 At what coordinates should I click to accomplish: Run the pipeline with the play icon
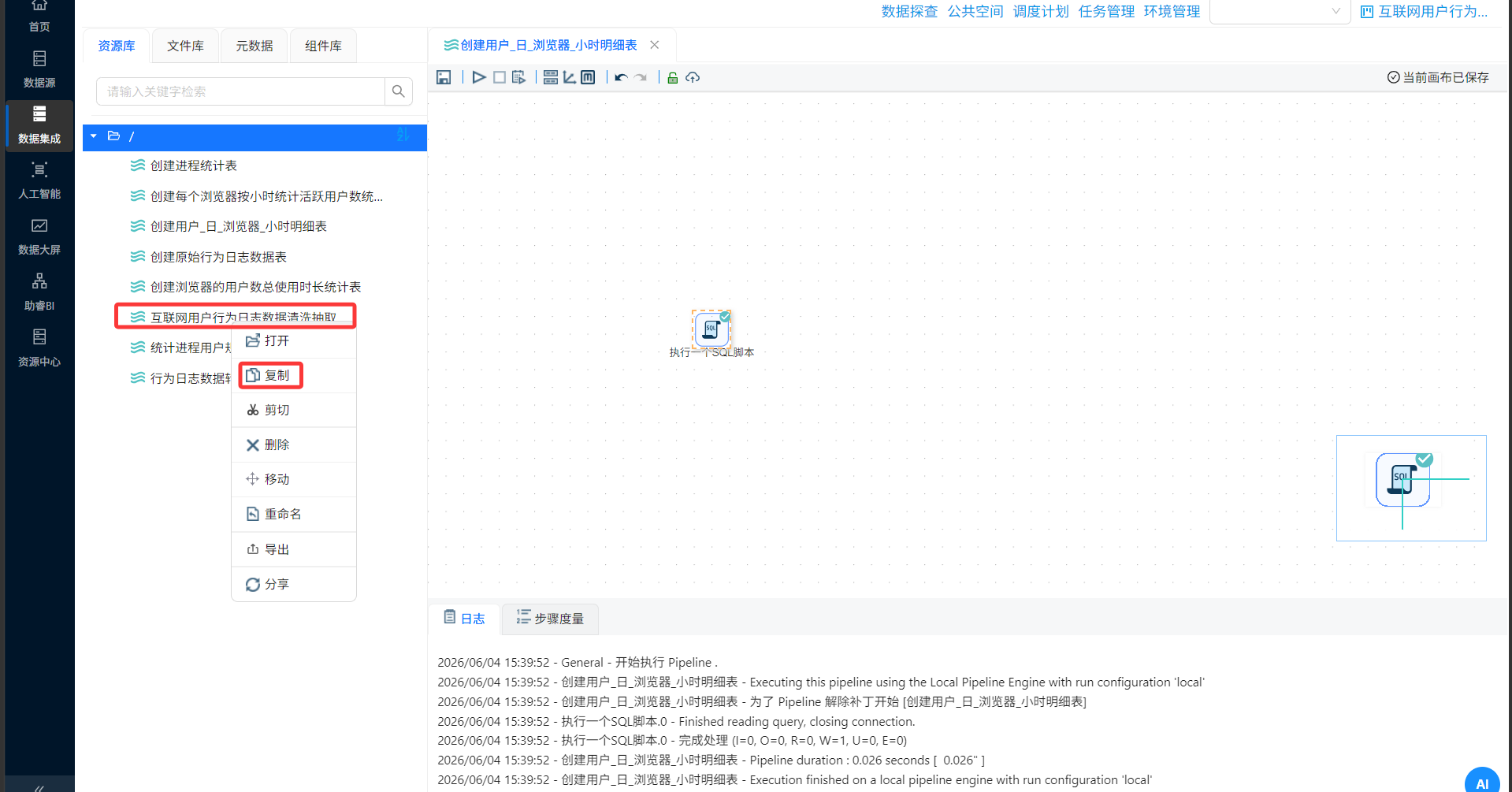pos(478,77)
